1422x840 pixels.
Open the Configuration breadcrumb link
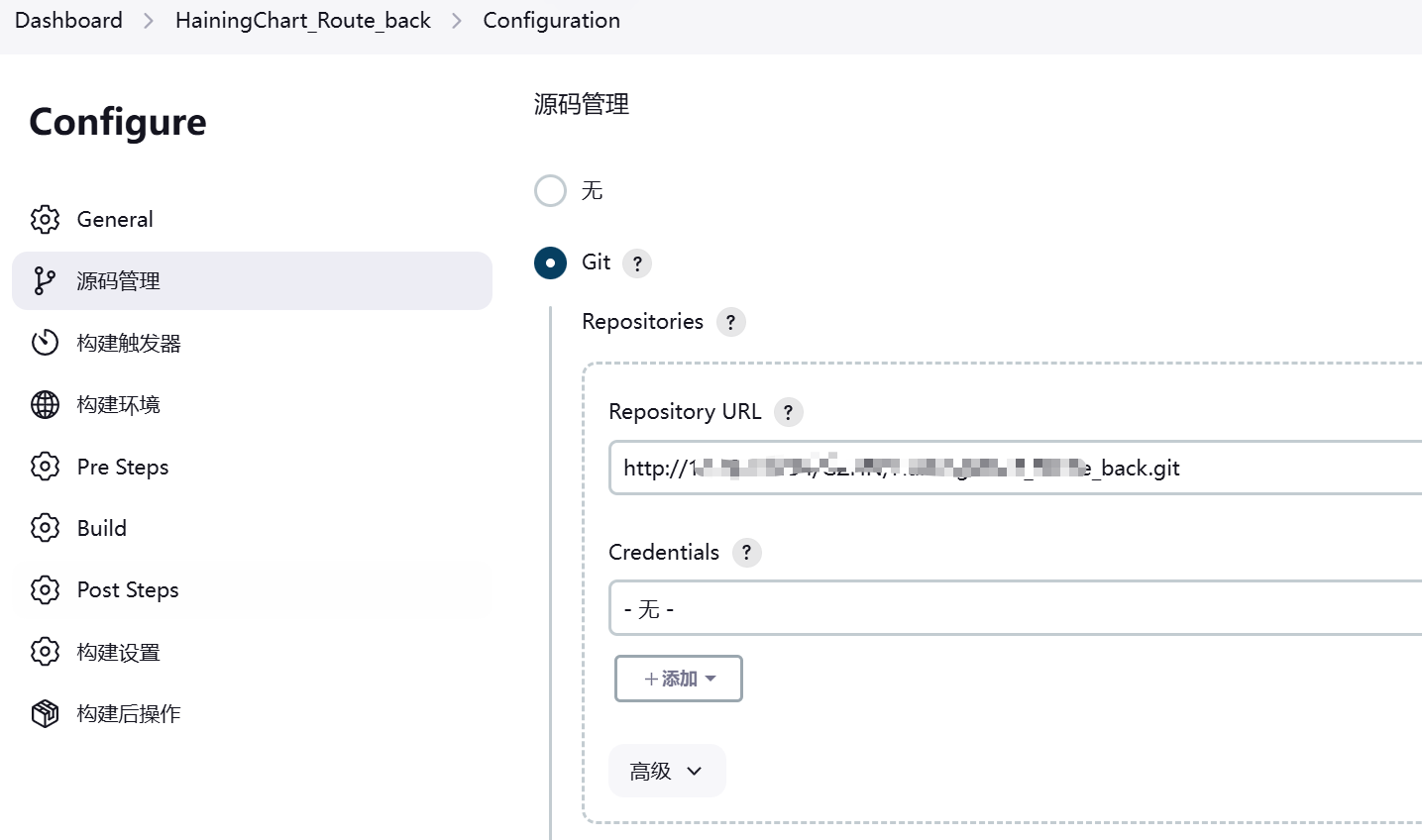click(x=552, y=21)
